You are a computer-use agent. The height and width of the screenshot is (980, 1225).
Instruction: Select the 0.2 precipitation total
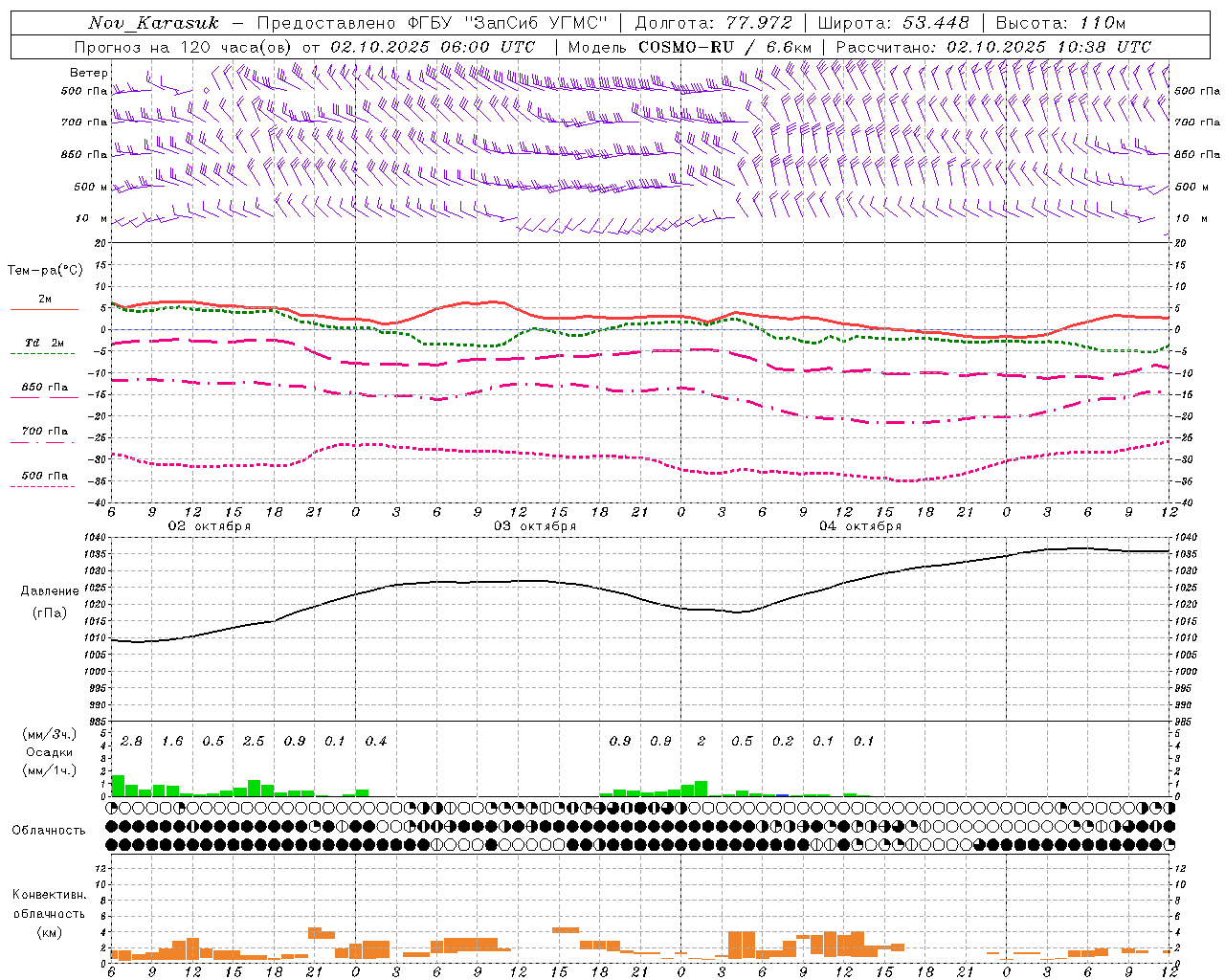tap(783, 742)
